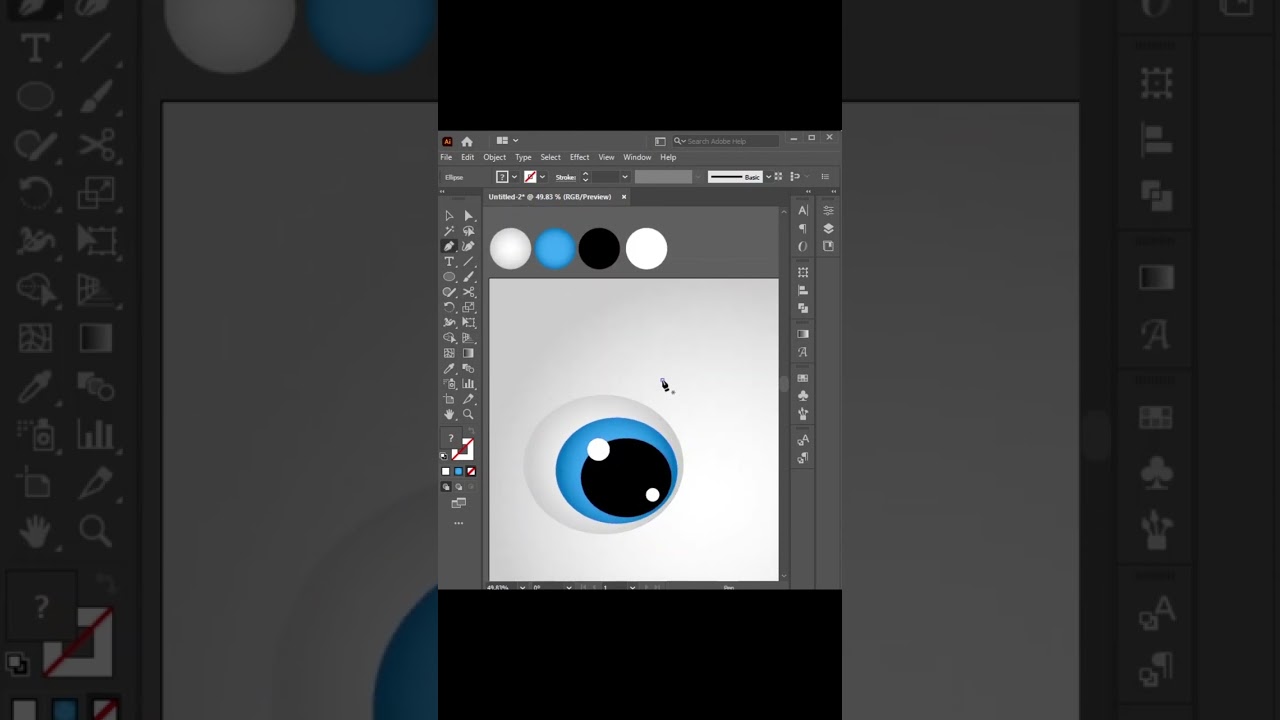Viewport: 1280px width, 720px height.
Task: Open the Object menu
Action: click(495, 157)
